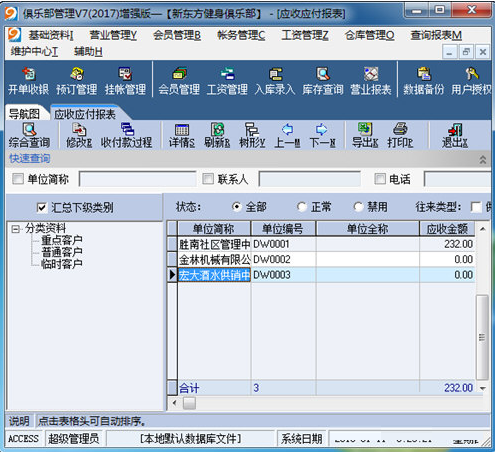
Task: Select 正常 status radio button
Action: pyautogui.click(x=302, y=207)
